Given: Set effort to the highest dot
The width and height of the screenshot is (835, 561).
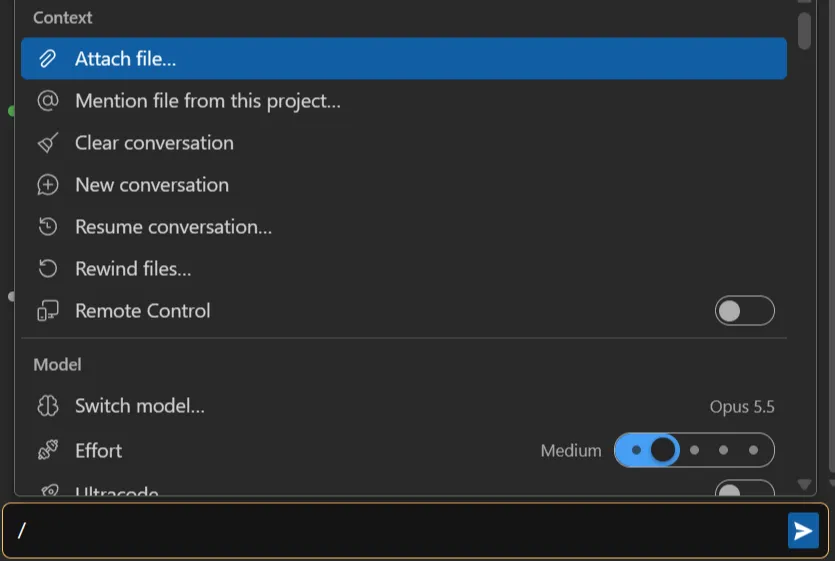Looking at the screenshot, I should [753, 450].
